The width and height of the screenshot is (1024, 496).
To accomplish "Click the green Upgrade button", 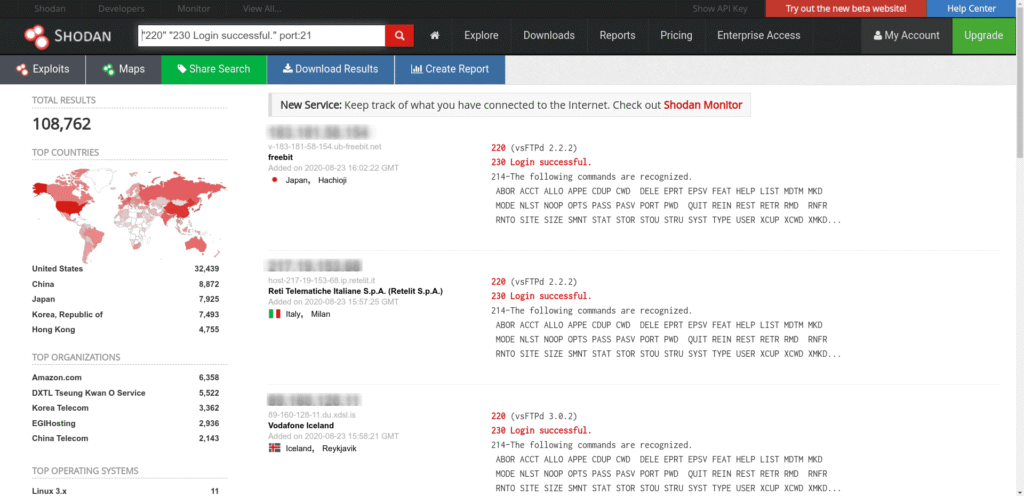I will coord(984,36).
